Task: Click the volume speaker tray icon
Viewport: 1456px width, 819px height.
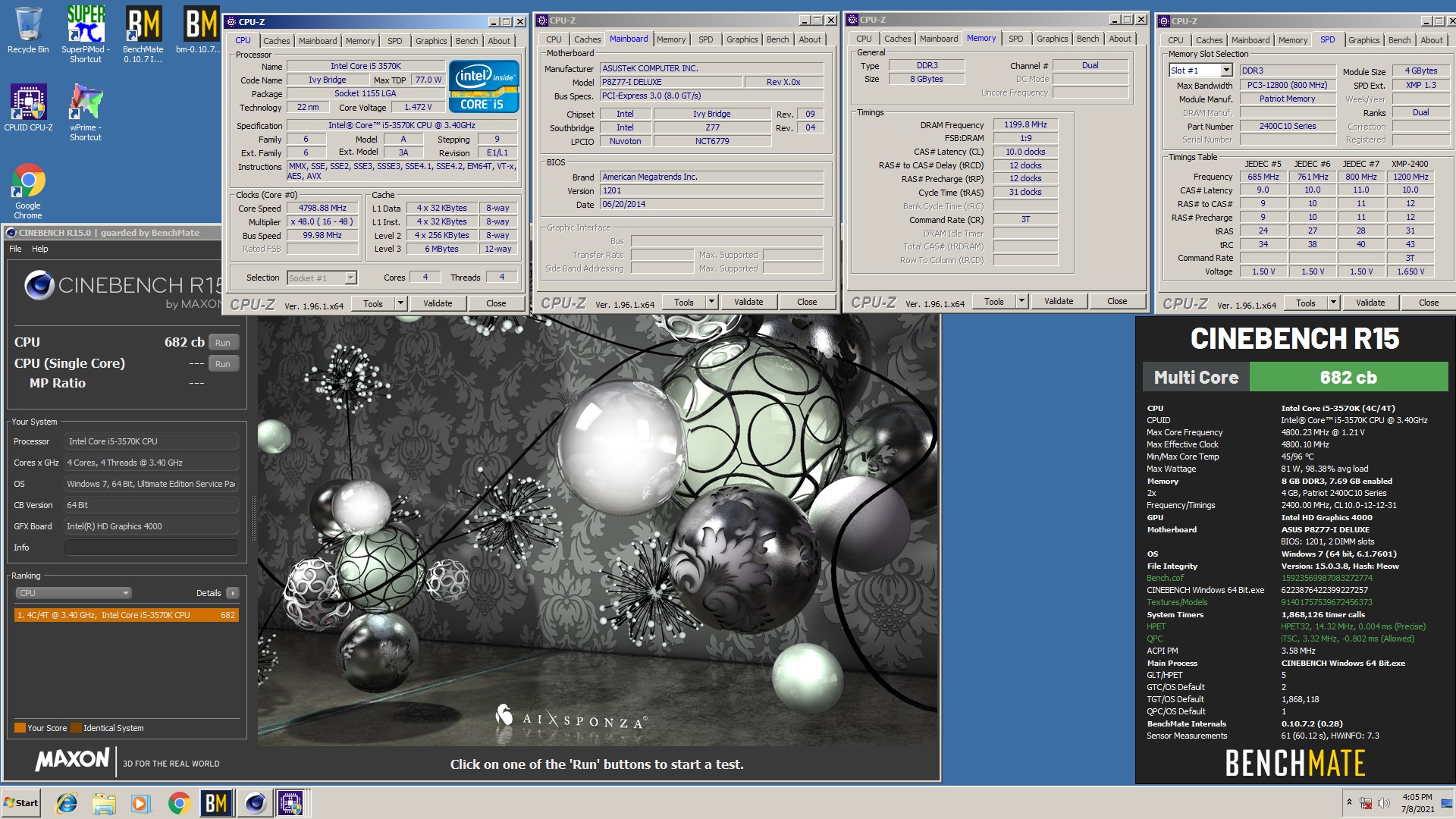Action: tap(1384, 803)
